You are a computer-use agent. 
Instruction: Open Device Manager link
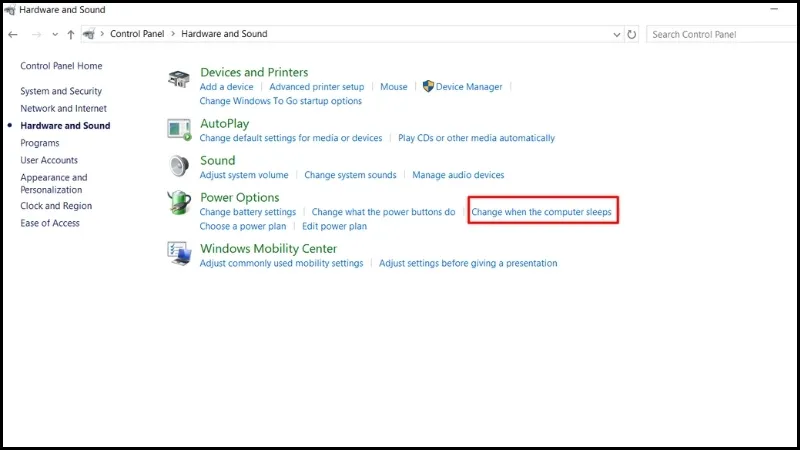click(469, 87)
